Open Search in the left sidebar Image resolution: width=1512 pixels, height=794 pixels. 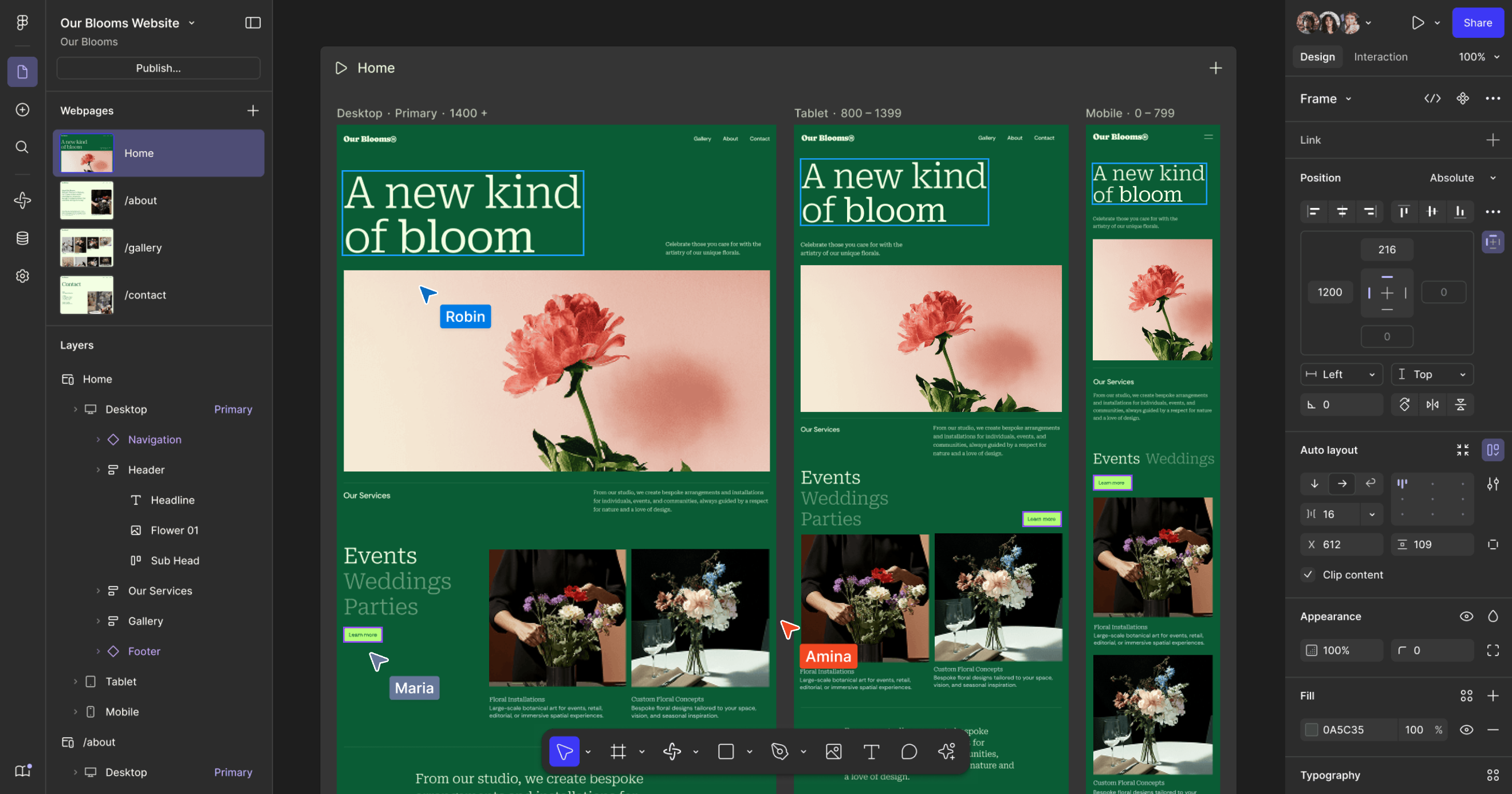click(x=22, y=147)
